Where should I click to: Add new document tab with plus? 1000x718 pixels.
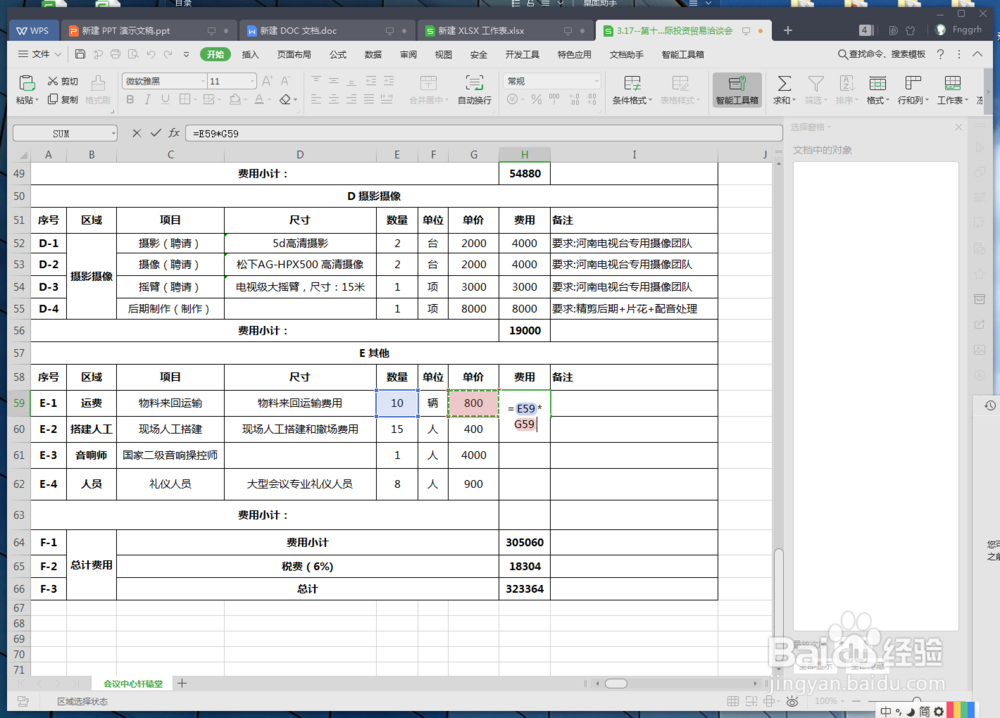pos(788,30)
